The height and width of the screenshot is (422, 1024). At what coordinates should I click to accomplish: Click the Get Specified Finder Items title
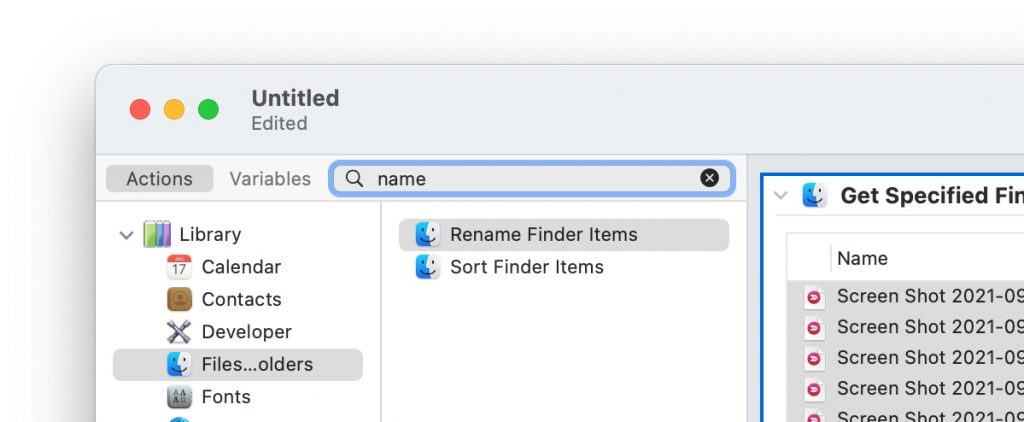click(x=932, y=195)
